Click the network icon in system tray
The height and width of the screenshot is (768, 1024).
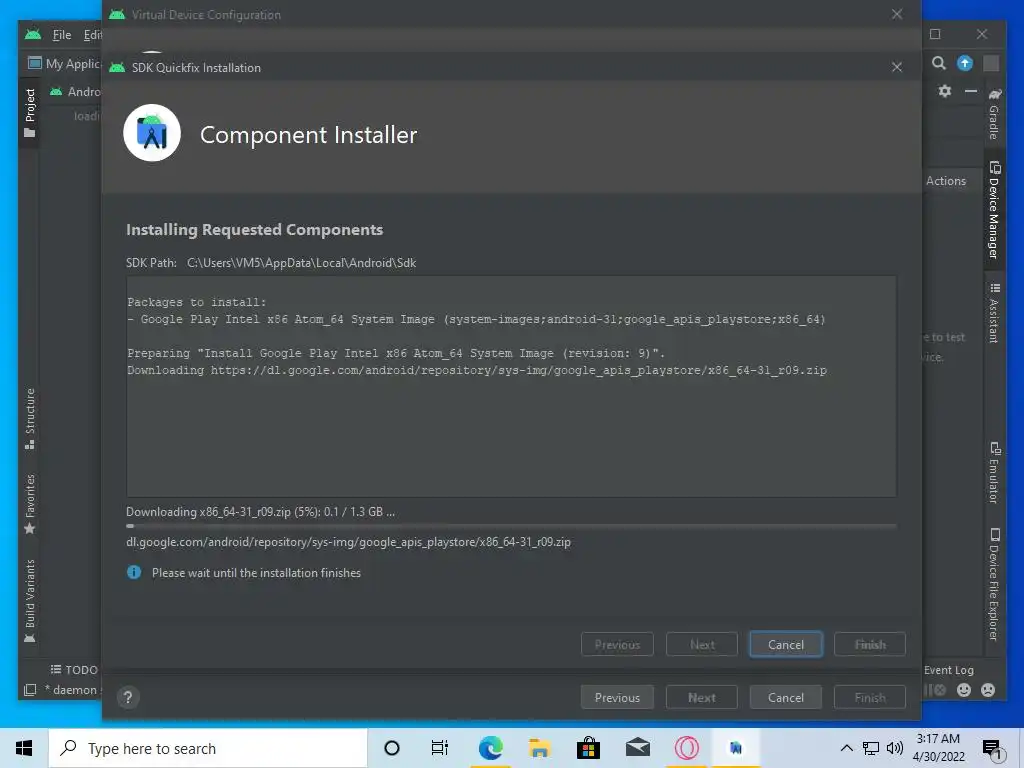(871, 748)
